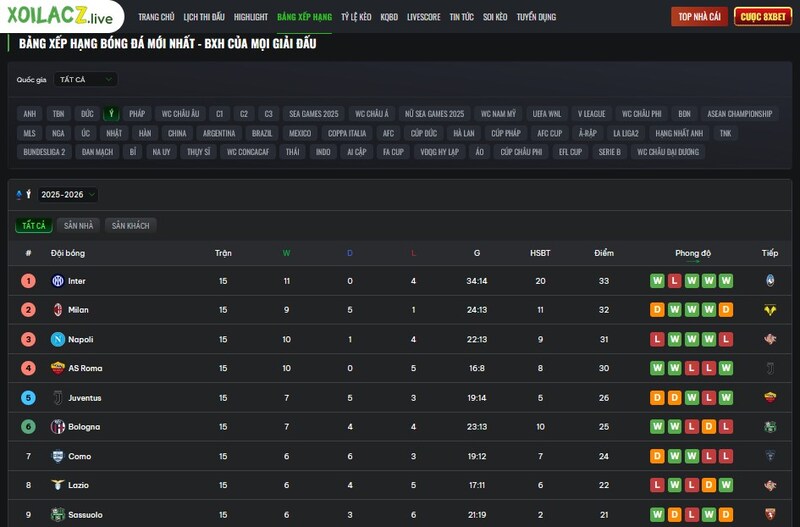Image resolution: width=800 pixels, height=527 pixels.
Task: Select the TẤT CẢ matches filter
Action: [34, 226]
